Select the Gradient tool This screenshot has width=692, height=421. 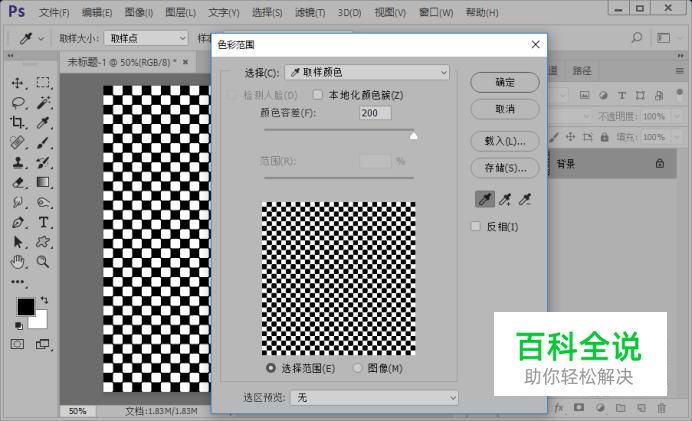coord(43,182)
